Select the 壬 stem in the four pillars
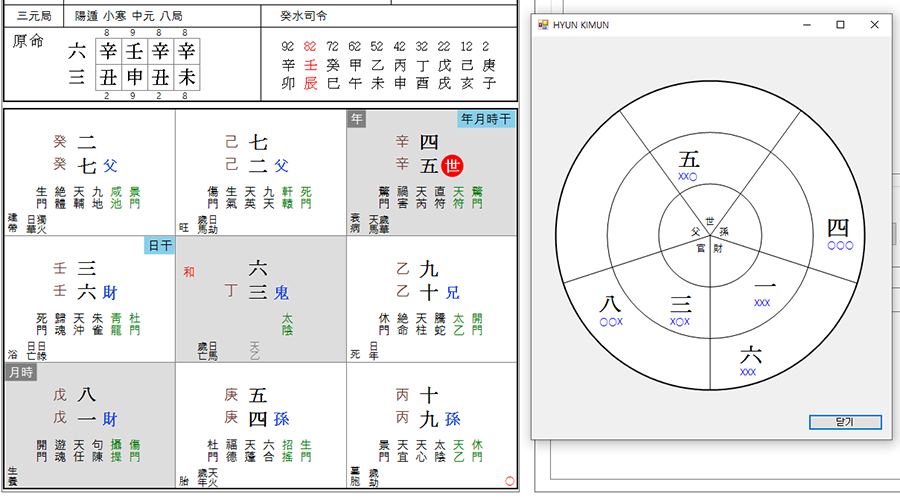The image size is (900, 499). [134, 51]
